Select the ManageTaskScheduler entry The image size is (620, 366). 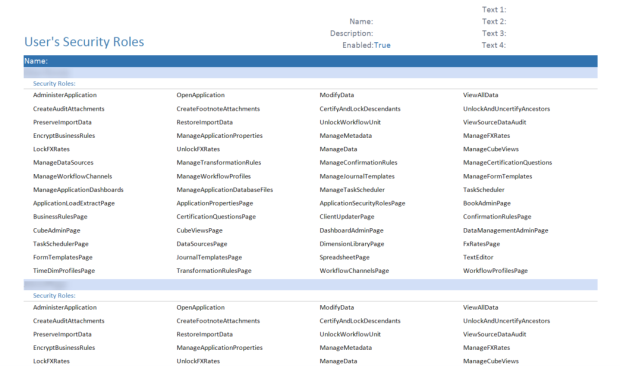352,190
